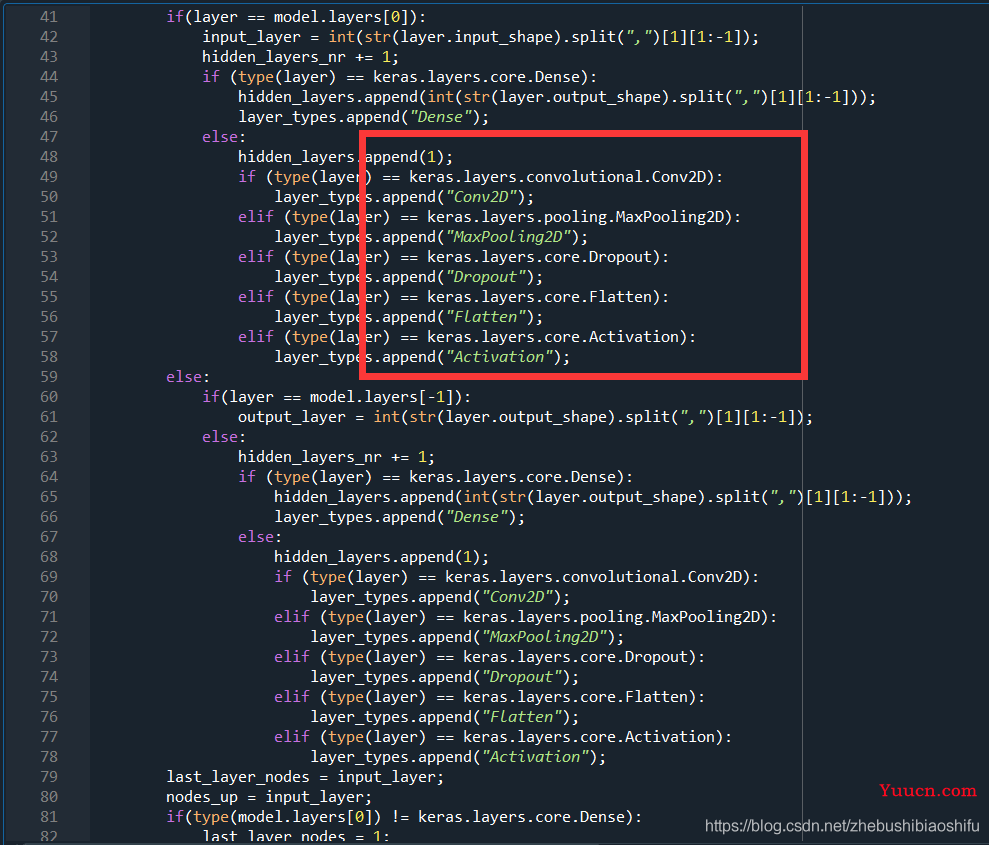This screenshot has width=989, height=845.
Task: Click 'nodes_up = input_layer;' on line 80
Action: [269, 798]
